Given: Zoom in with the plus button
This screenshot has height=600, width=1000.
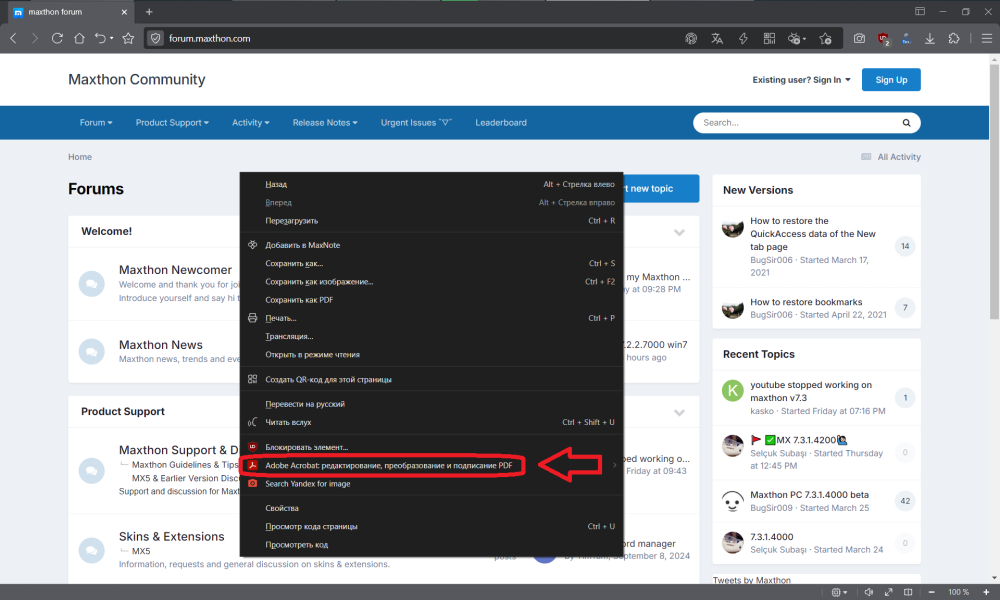Looking at the screenshot, I should coord(986,592).
